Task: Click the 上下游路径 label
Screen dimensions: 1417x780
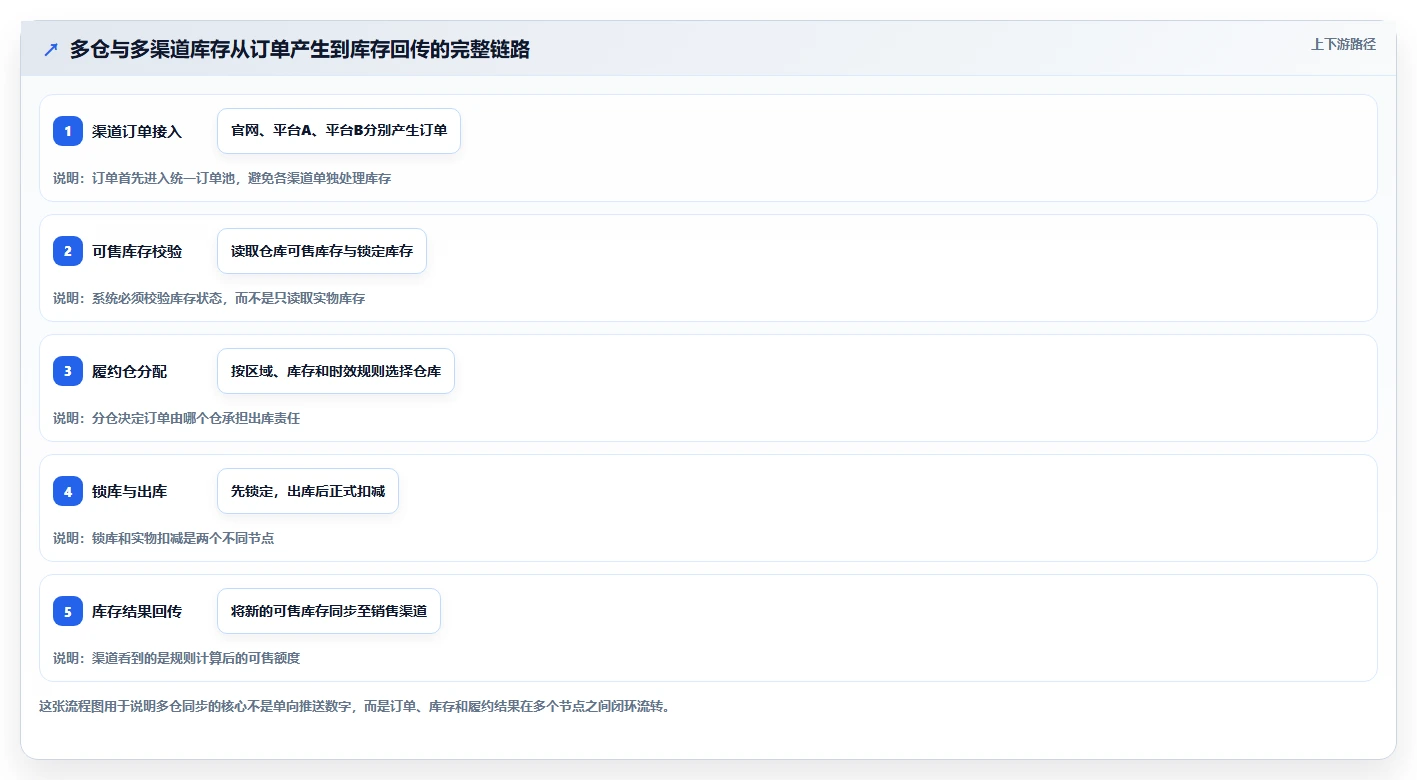Action: [x=1344, y=44]
